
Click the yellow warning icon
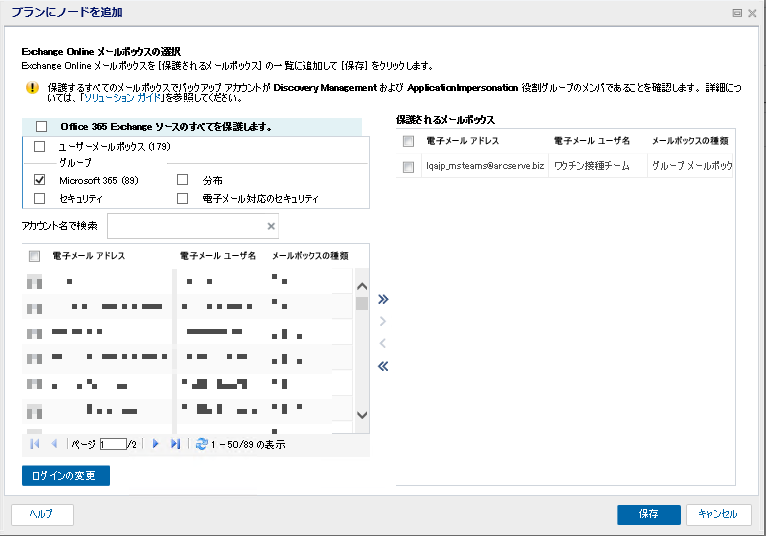click(32, 88)
